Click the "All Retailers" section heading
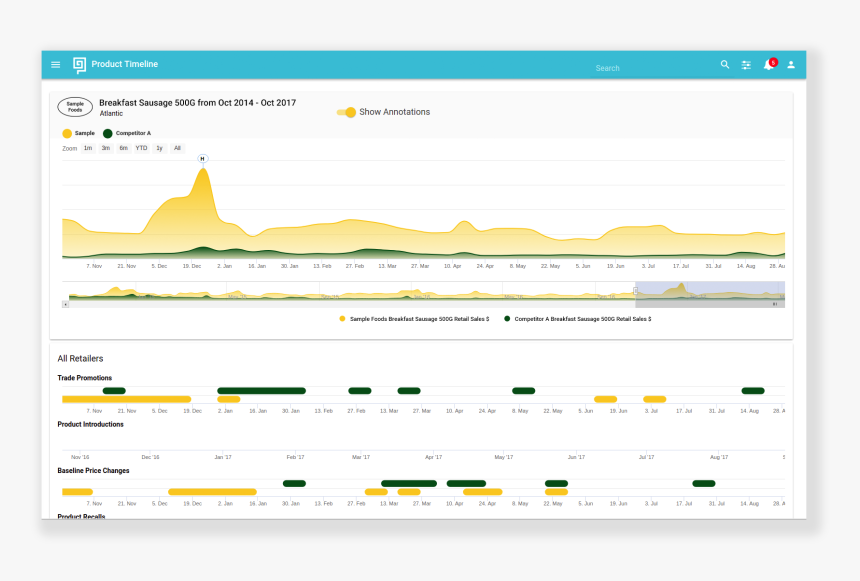This screenshot has height=581, width=860. pyautogui.click(x=81, y=359)
